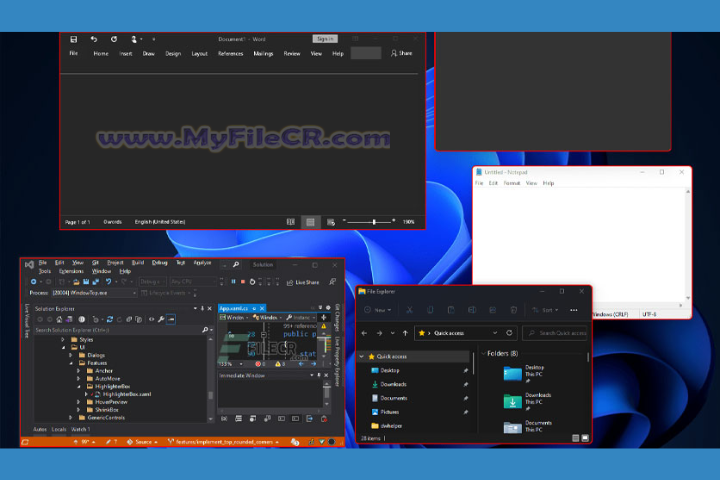Click the Source control button in VS status bar
Image resolution: width=720 pixels, height=480 pixels.
[x=142, y=442]
